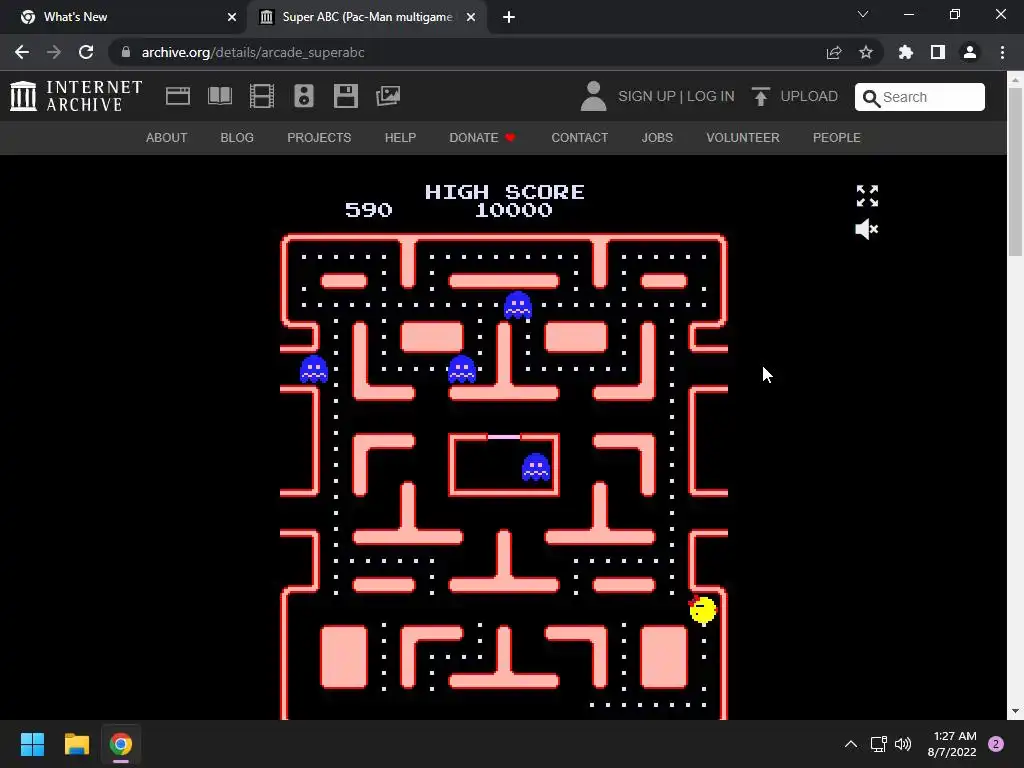View site information lock icon

pos(126,52)
